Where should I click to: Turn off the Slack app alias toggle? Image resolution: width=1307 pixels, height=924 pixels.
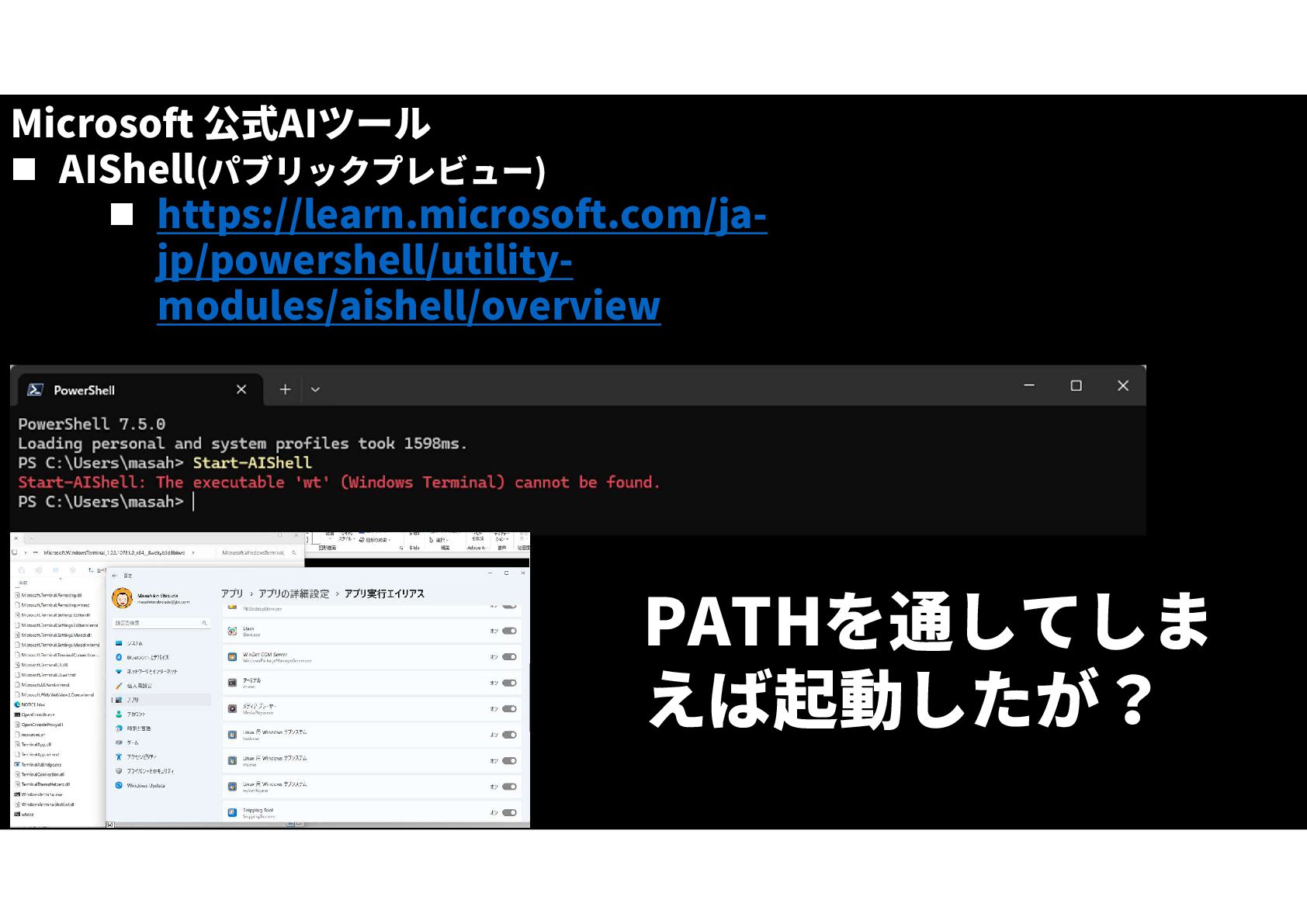pos(509,631)
